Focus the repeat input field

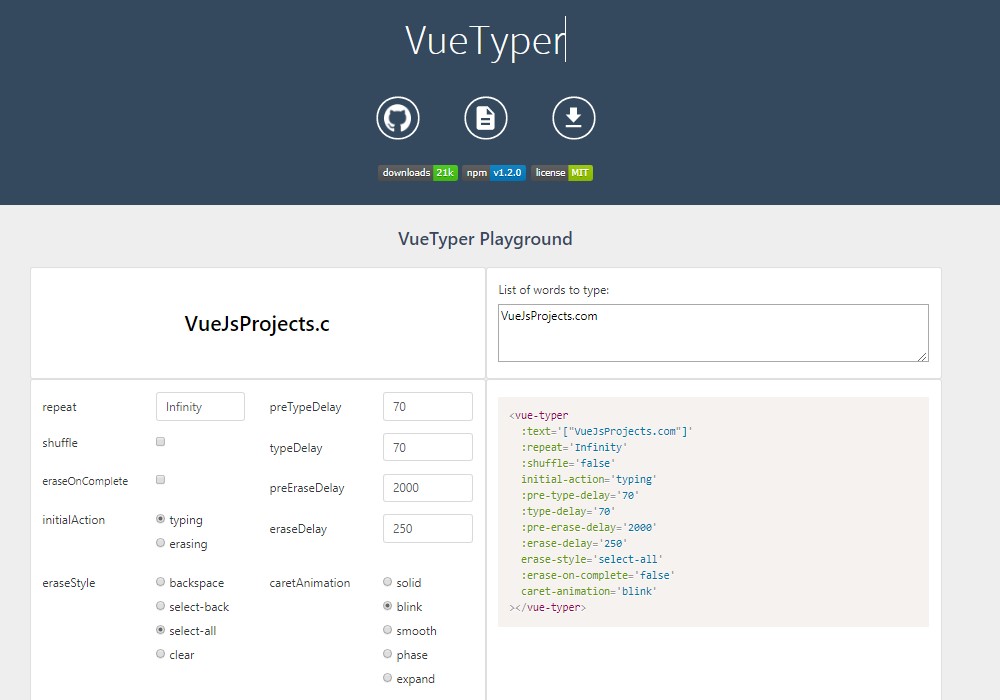pos(200,407)
